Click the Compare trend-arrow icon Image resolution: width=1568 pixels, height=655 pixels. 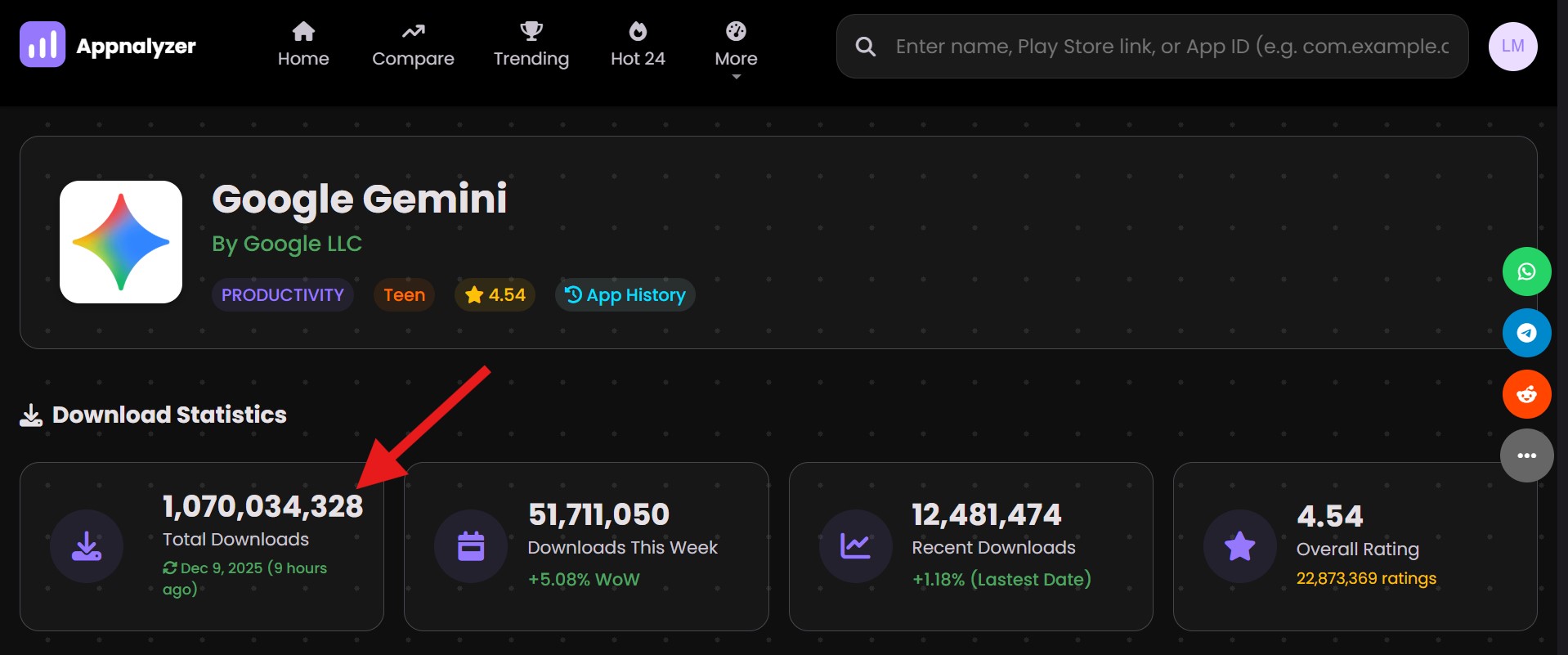coord(413,29)
